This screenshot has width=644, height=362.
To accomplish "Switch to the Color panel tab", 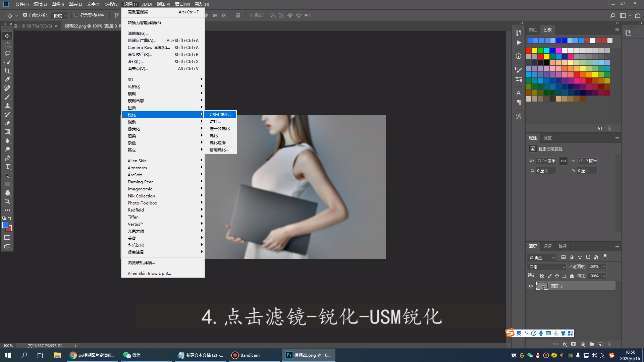I will coord(533,30).
